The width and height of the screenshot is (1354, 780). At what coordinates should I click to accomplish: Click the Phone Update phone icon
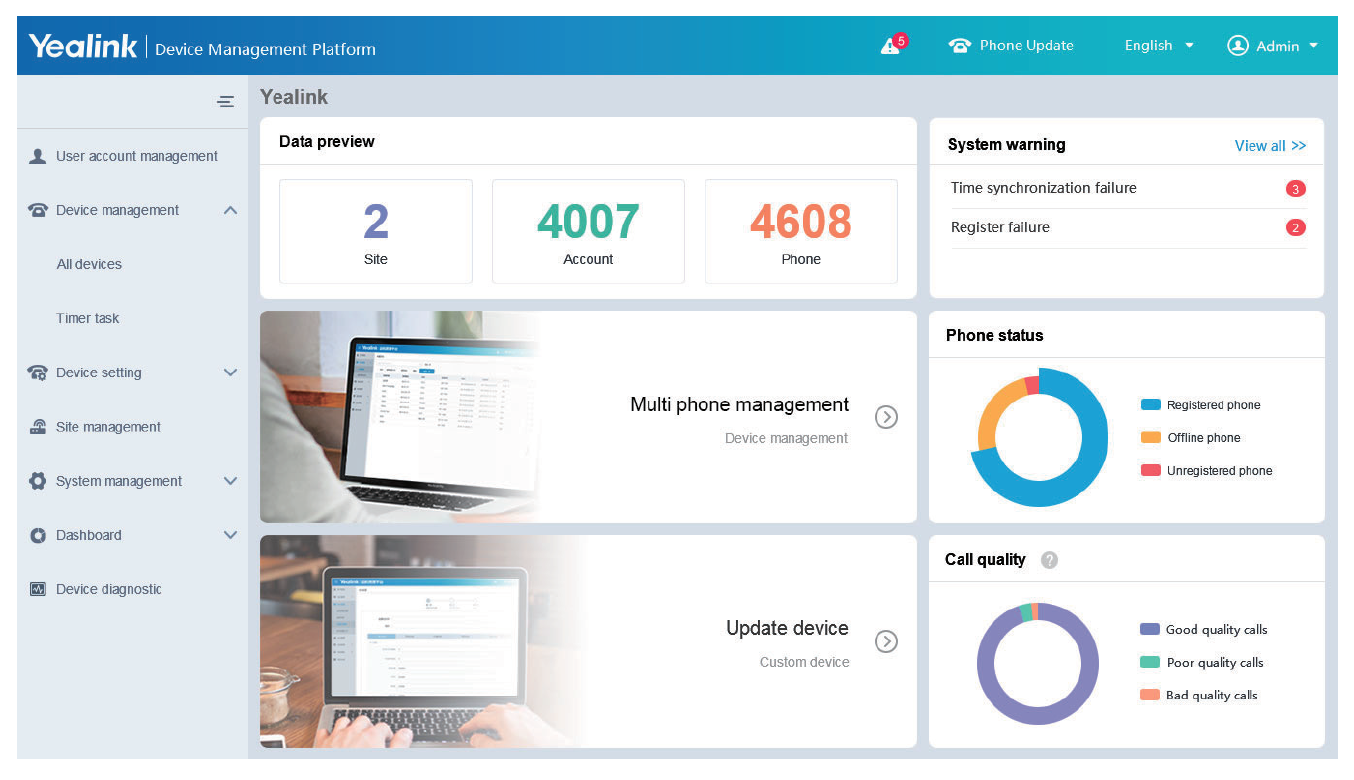click(x=960, y=46)
